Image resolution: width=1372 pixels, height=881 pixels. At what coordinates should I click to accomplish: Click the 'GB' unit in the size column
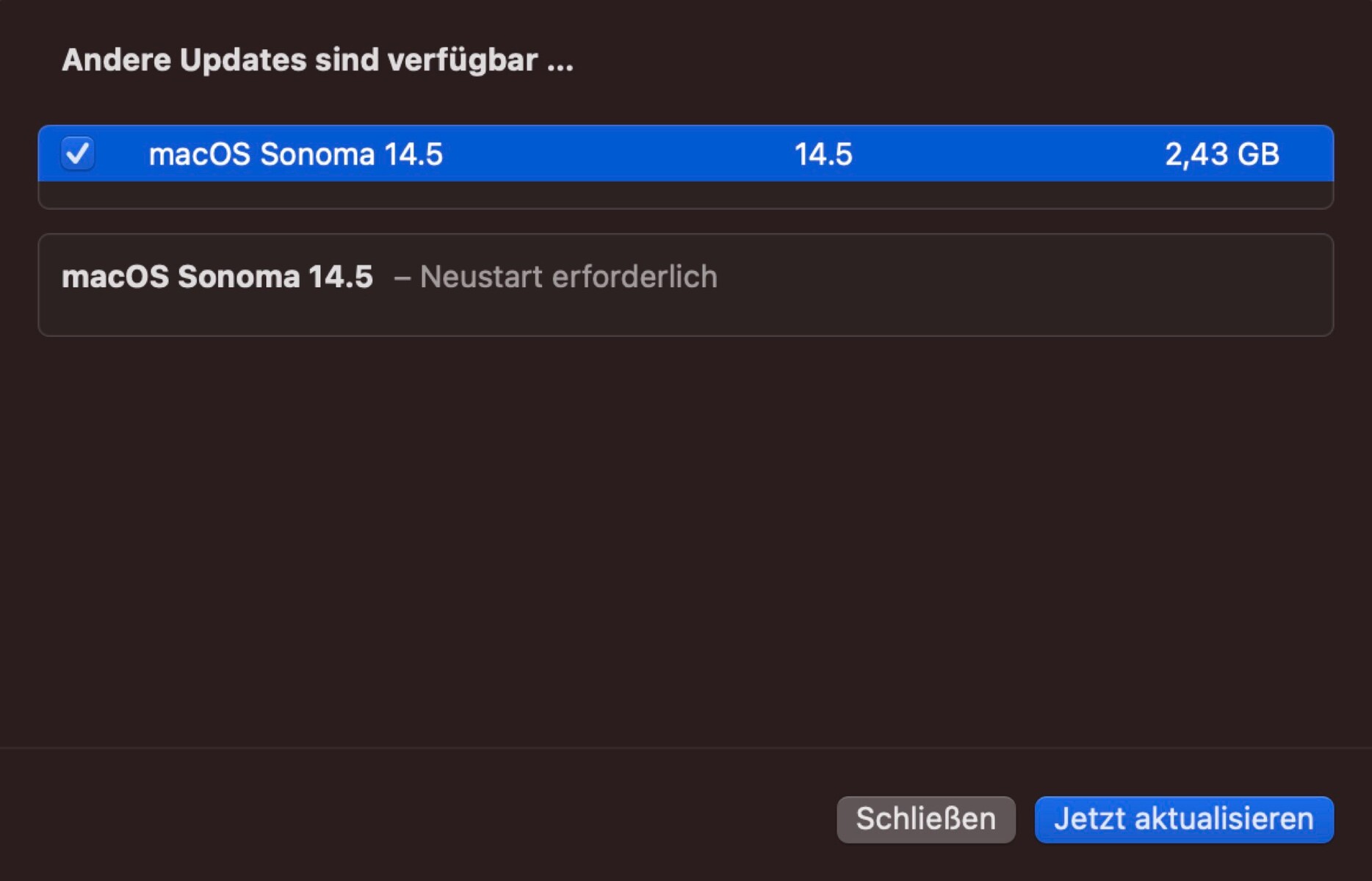[x=1258, y=154]
